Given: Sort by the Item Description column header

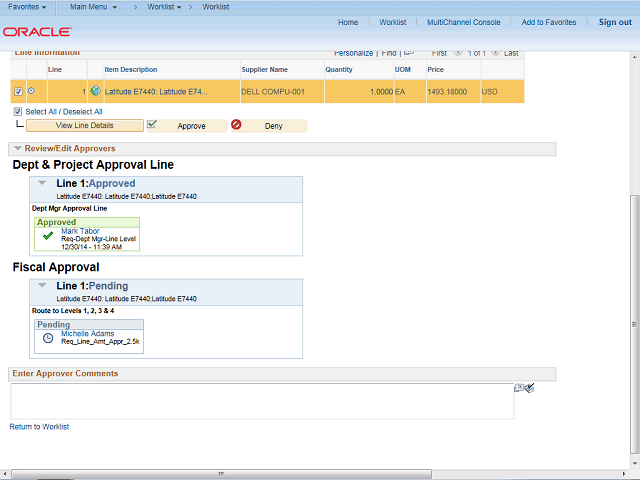Looking at the screenshot, I should [x=131, y=69].
